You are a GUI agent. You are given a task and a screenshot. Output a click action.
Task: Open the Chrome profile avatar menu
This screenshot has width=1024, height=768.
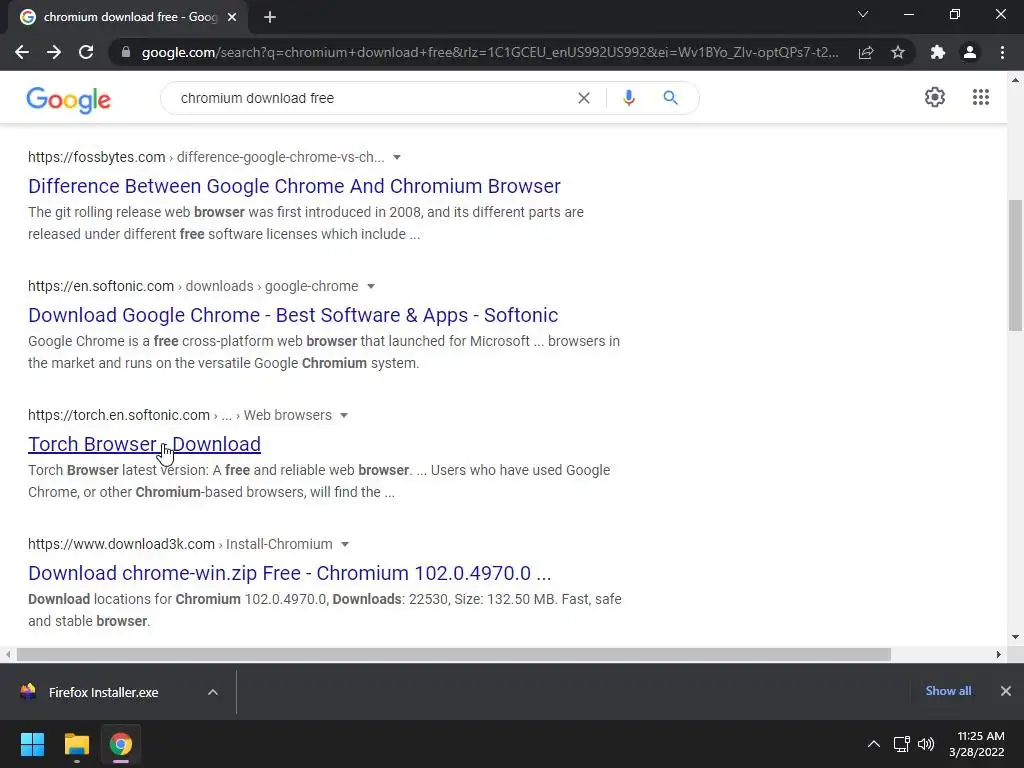point(970,52)
